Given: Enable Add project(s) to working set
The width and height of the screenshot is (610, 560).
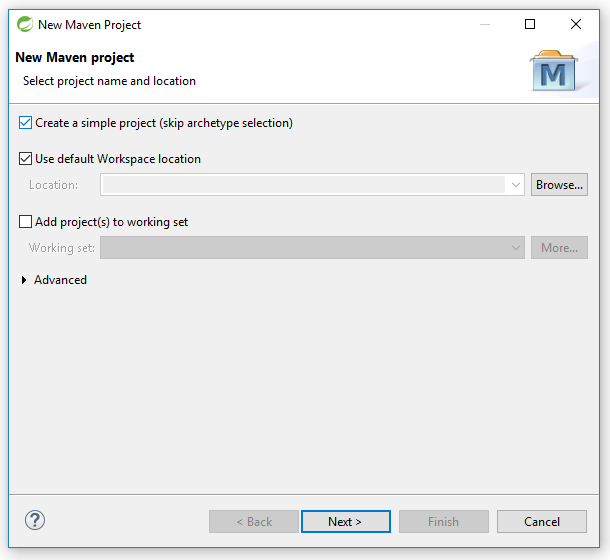Looking at the screenshot, I should pyautogui.click(x=25, y=222).
